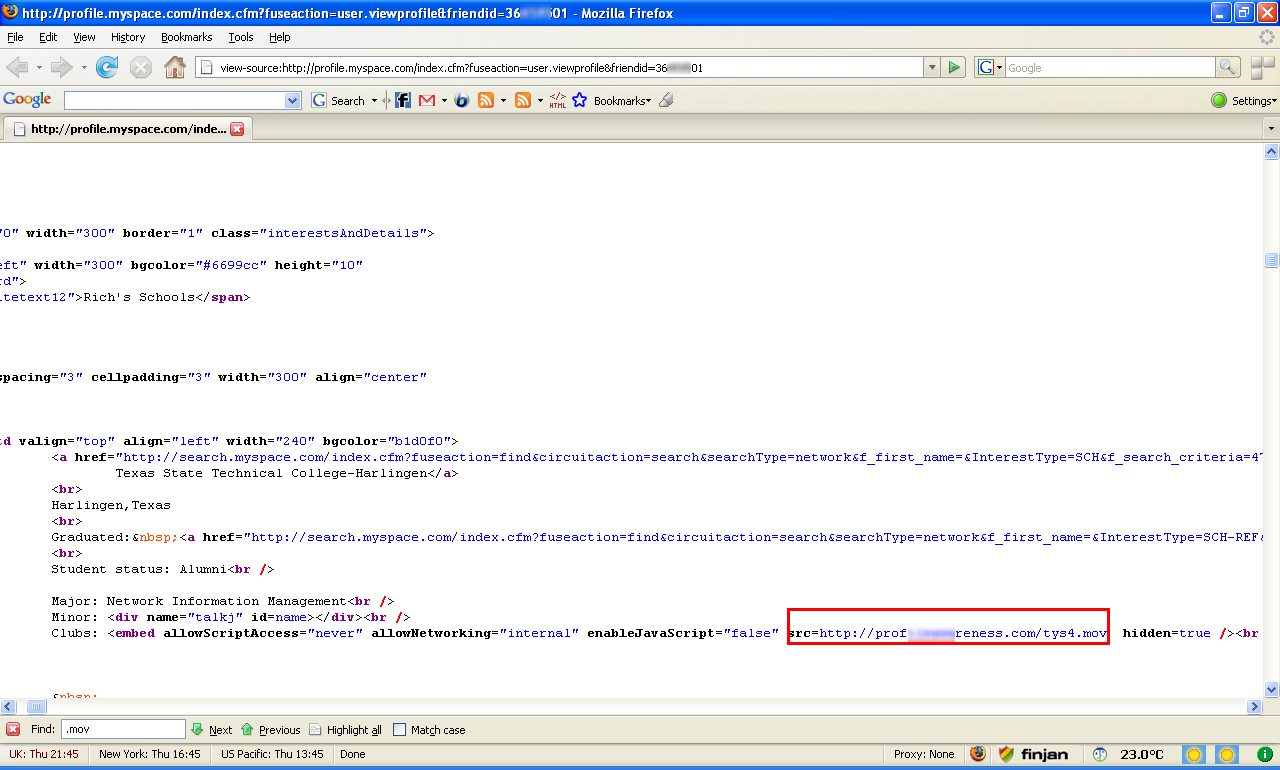Screen dimensions: 1280x770
Task: Find Next match button
Action: [x=211, y=730]
